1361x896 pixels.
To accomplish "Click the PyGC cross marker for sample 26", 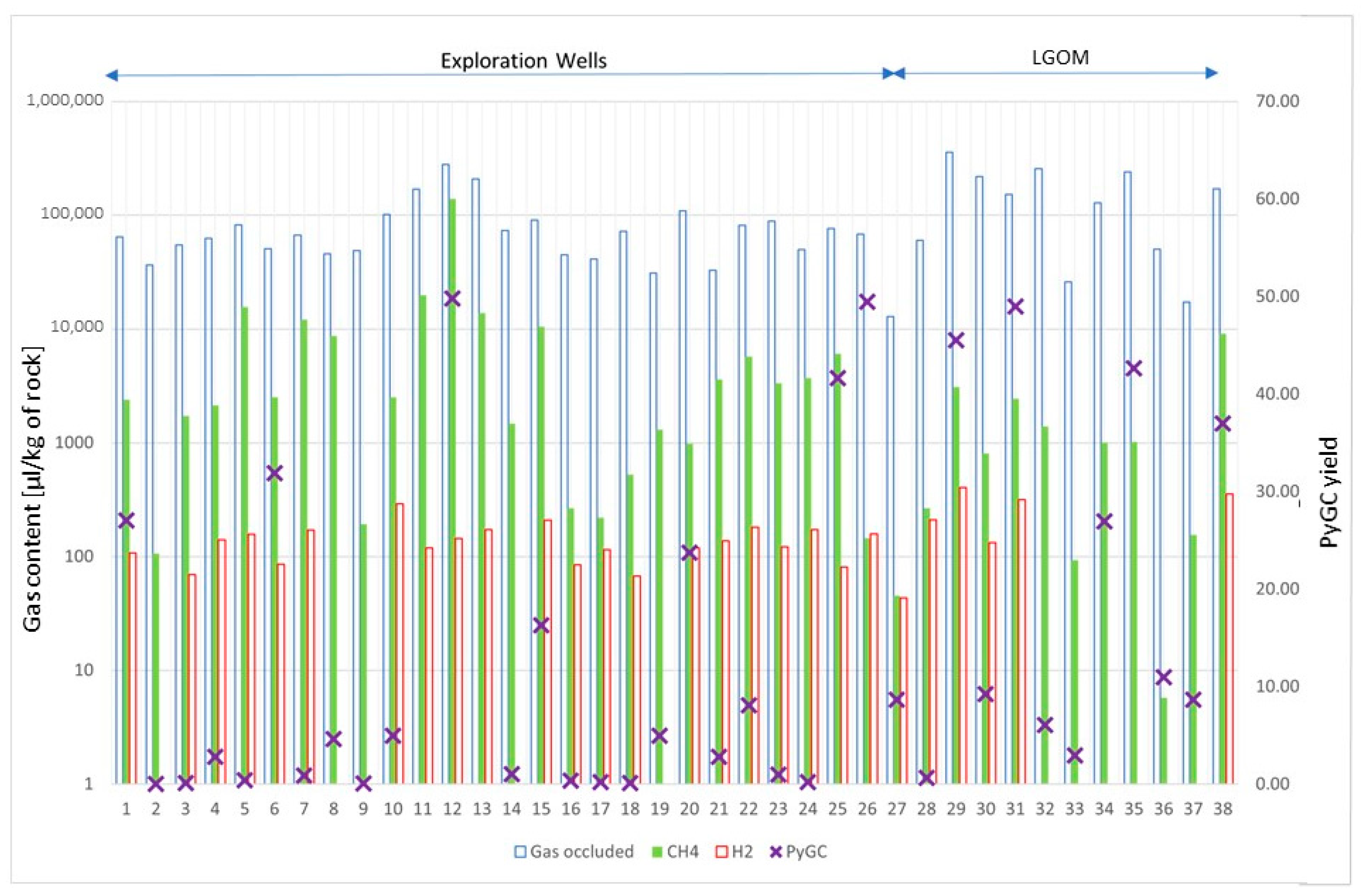I will [868, 302].
